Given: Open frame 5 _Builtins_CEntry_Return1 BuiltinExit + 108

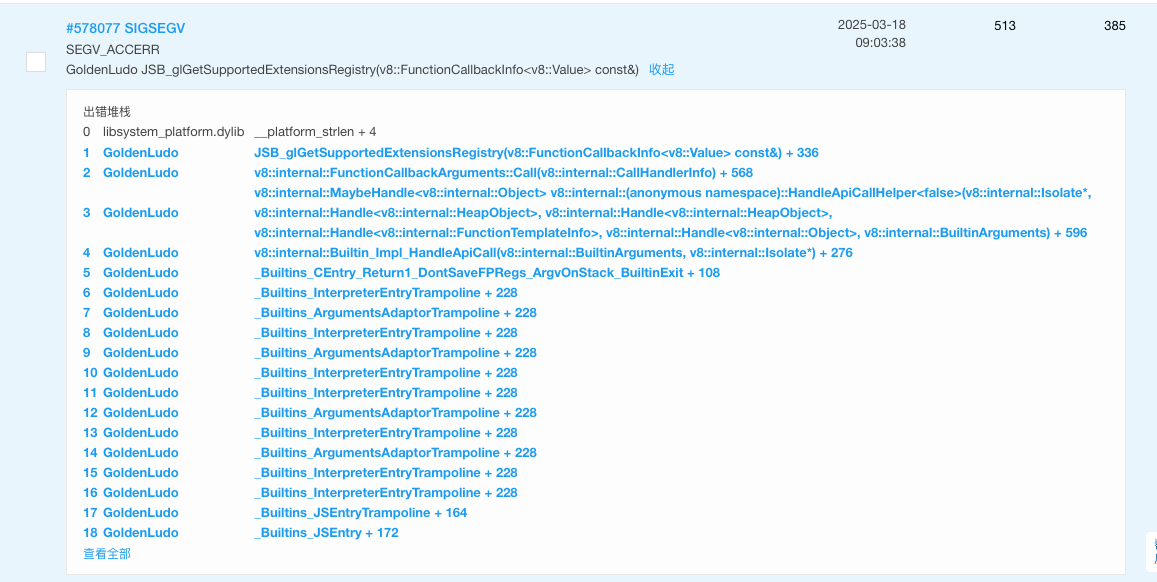Looking at the screenshot, I should [x=487, y=272].
